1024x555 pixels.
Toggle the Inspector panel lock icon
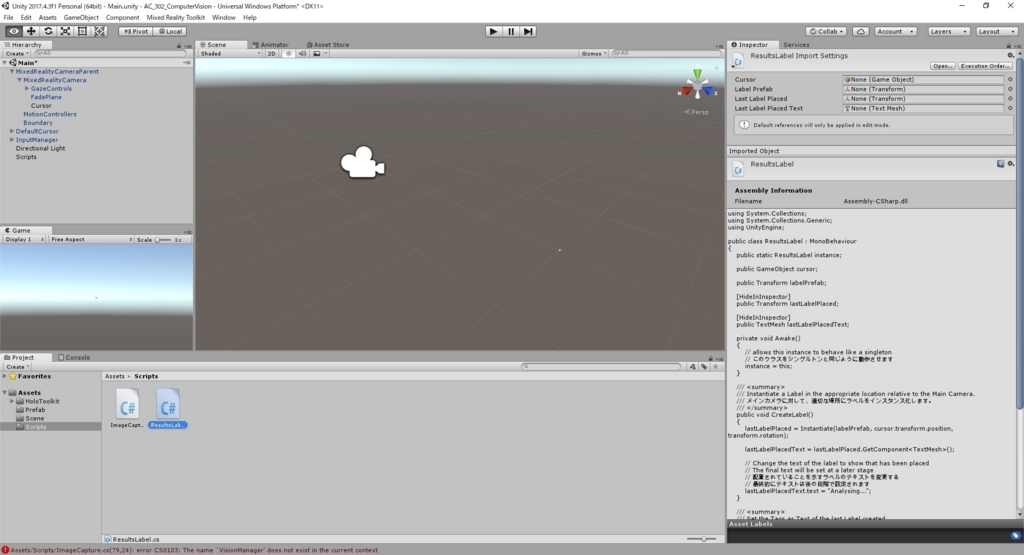pos(1008,46)
